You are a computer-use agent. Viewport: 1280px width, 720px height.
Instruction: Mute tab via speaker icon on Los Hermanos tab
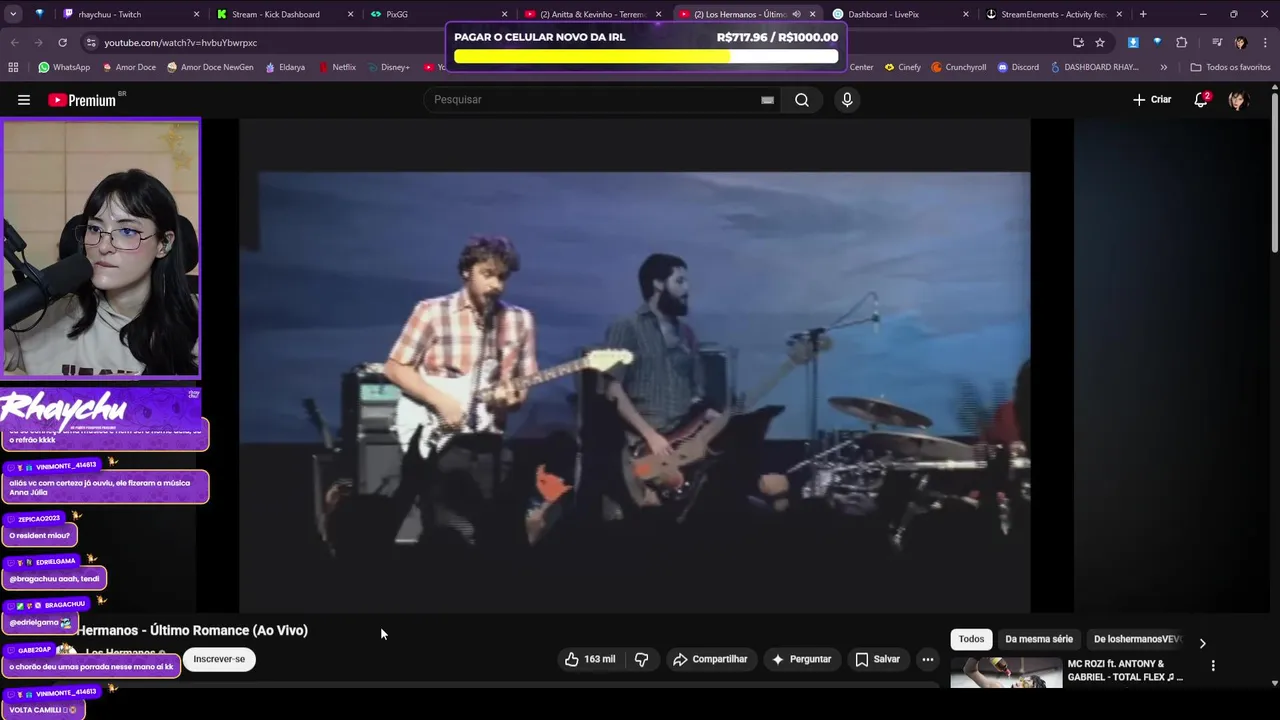point(796,14)
